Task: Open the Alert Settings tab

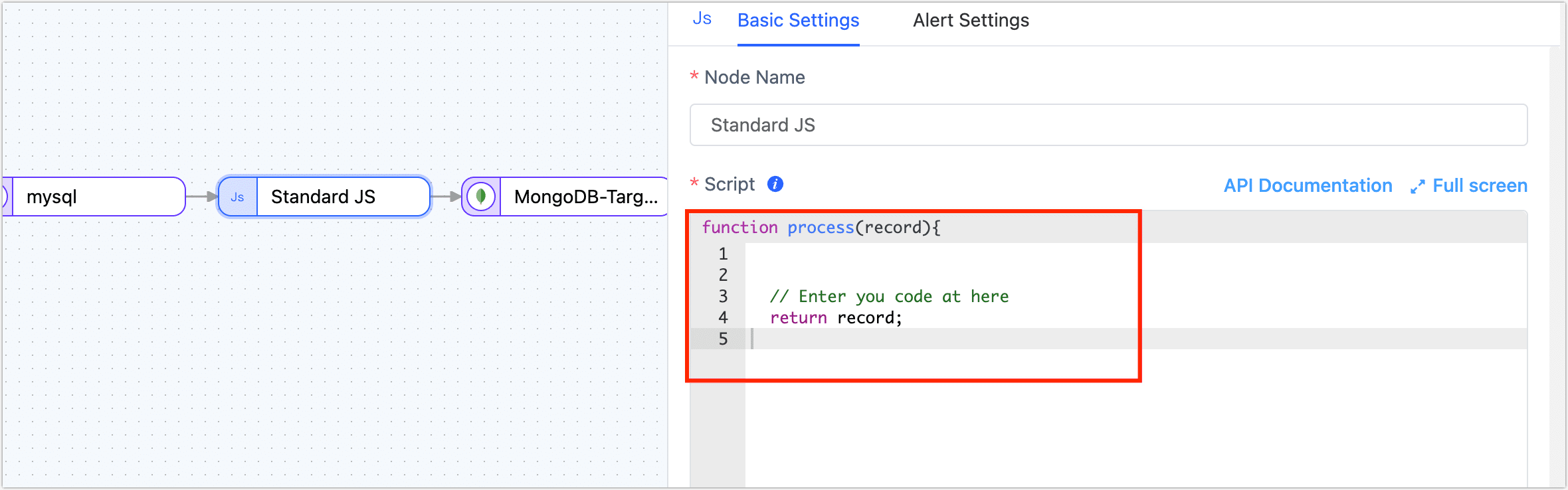Action: (970, 21)
